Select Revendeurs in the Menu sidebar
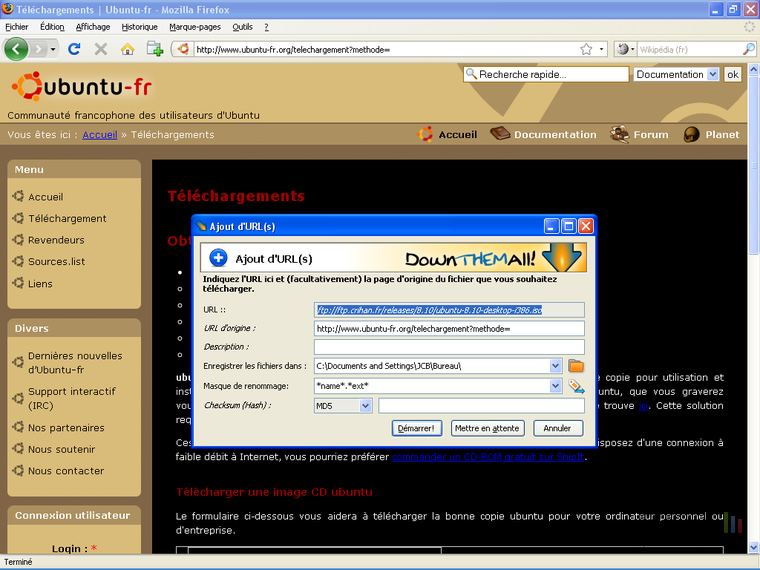This screenshot has width=760, height=570. (x=56, y=240)
